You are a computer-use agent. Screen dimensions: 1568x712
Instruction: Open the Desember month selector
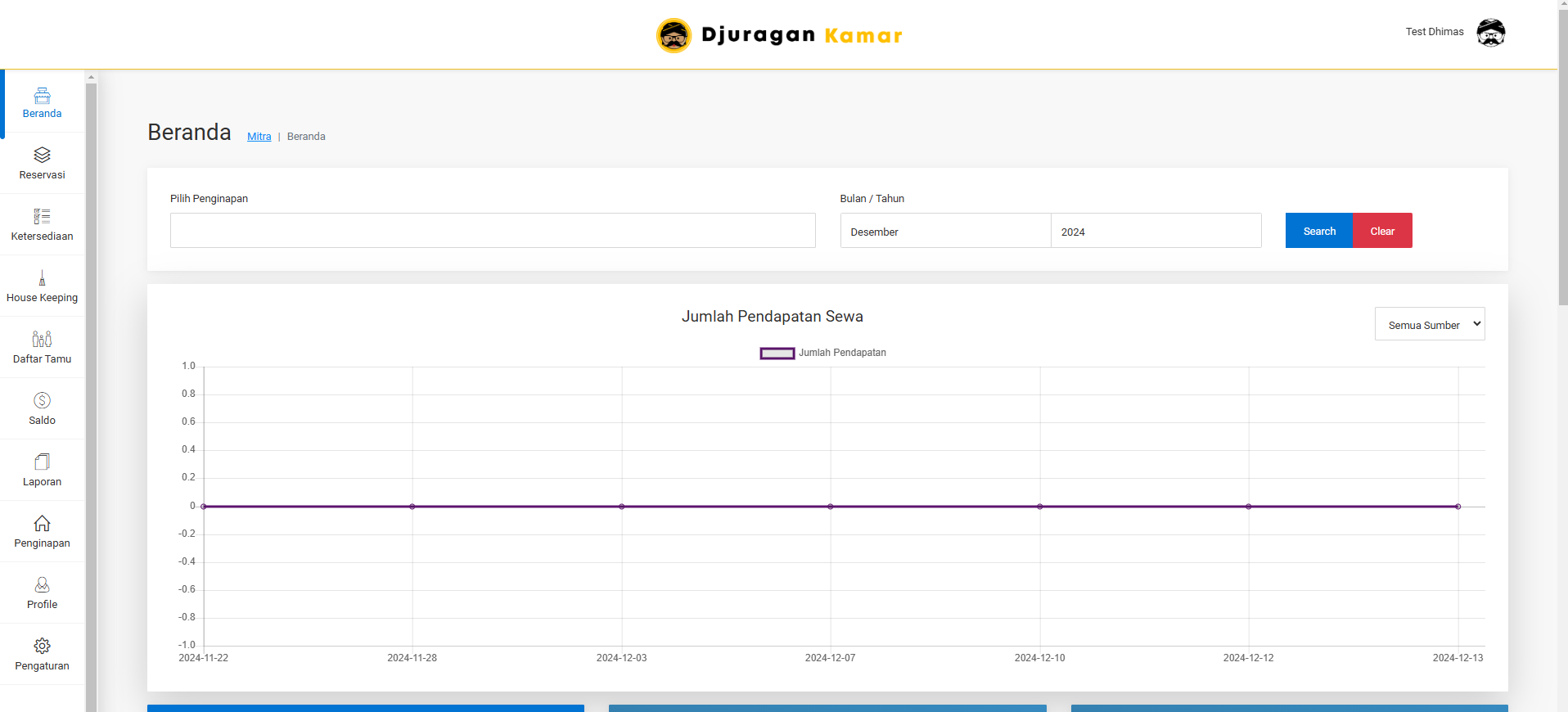[x=944, y=232]
